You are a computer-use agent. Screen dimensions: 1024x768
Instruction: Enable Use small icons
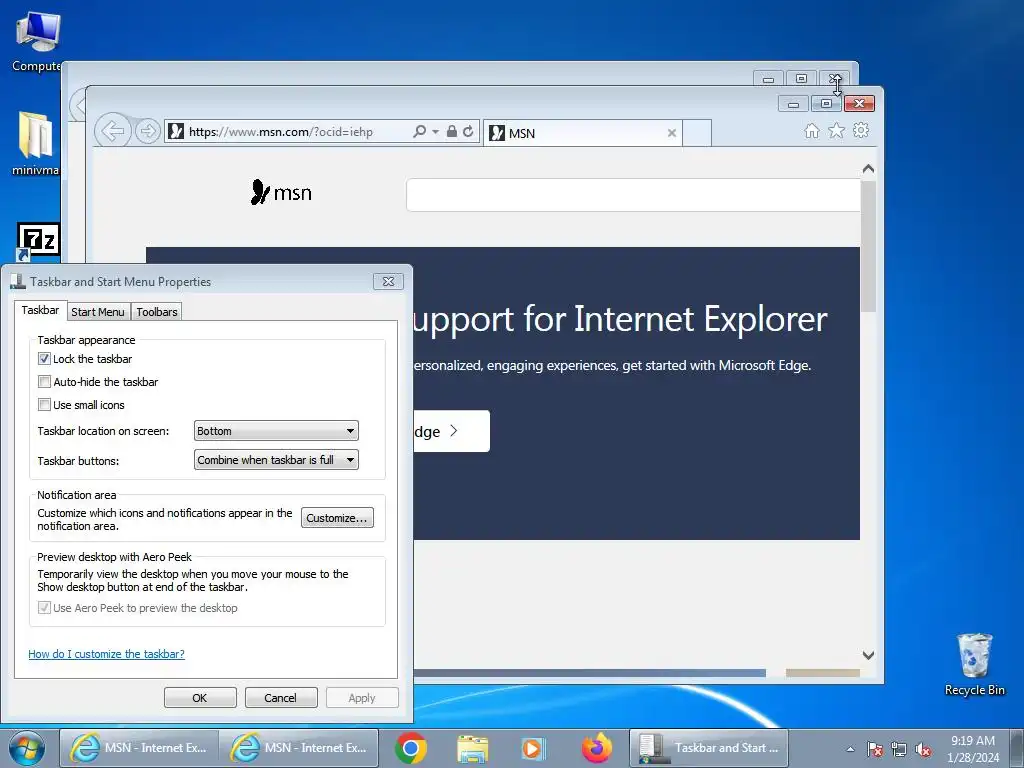tap(44, 404)
